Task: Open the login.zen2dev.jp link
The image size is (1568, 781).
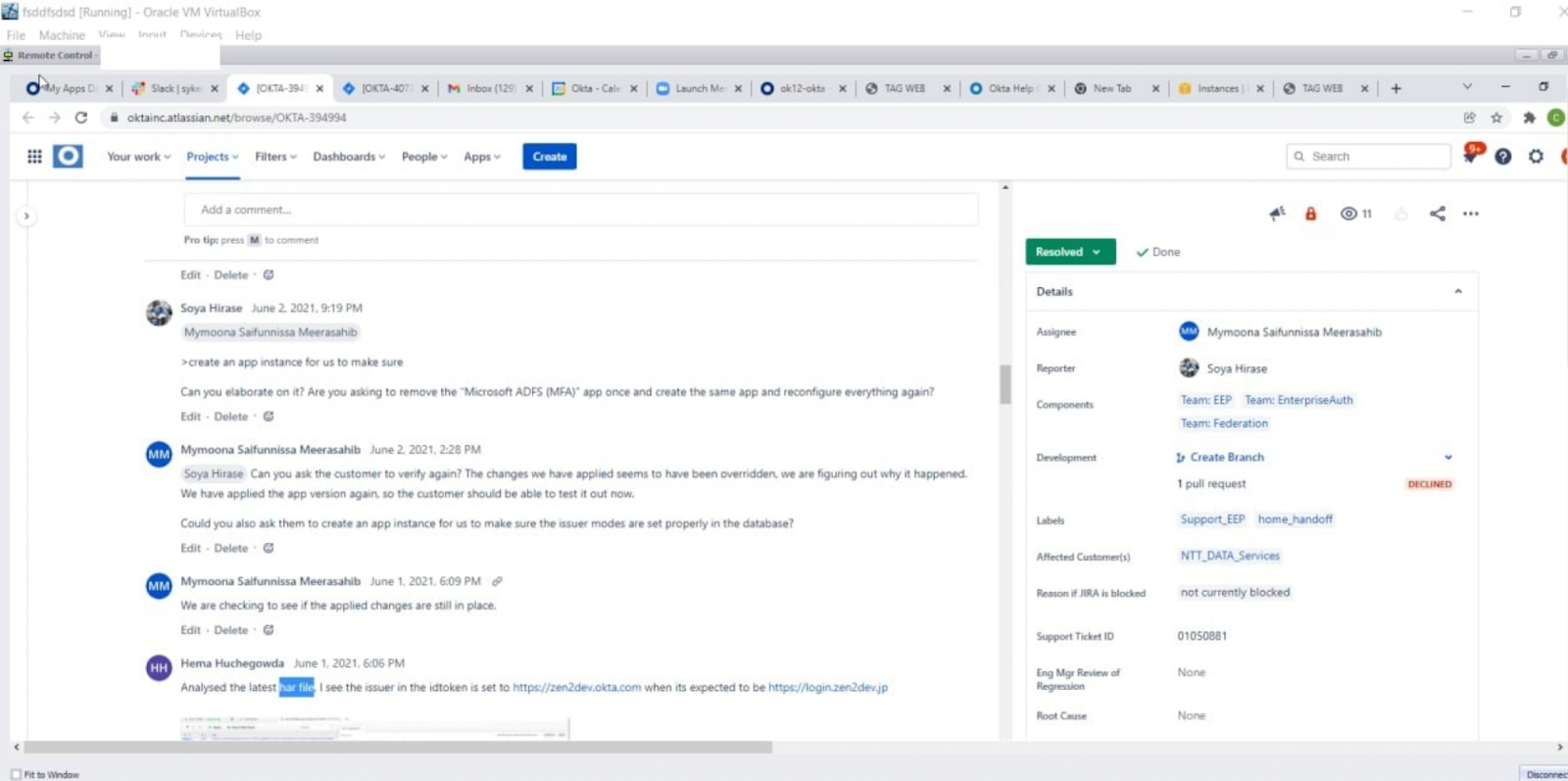Action: (x=828, y=688)
